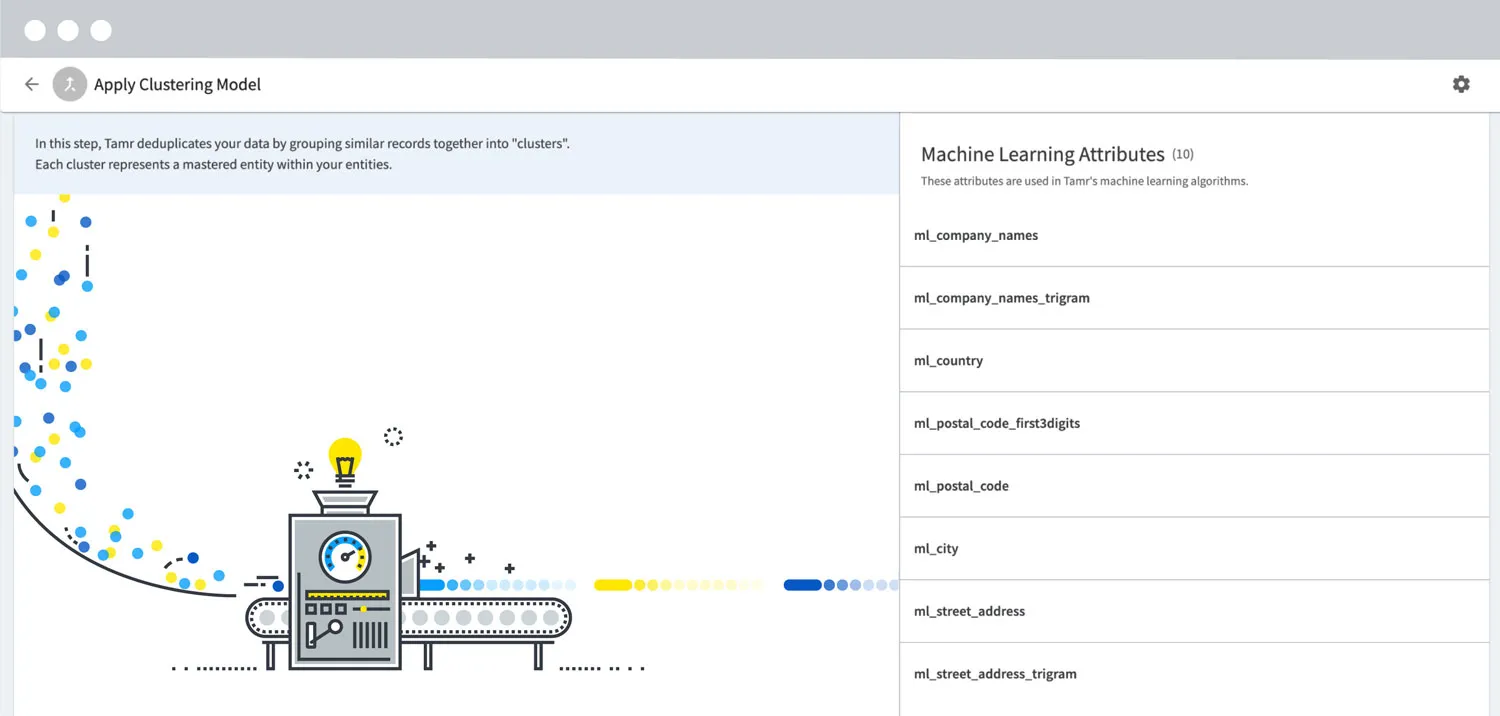Open the ml_postal_code_first3digits attribute row

(x=1194, y=423)
